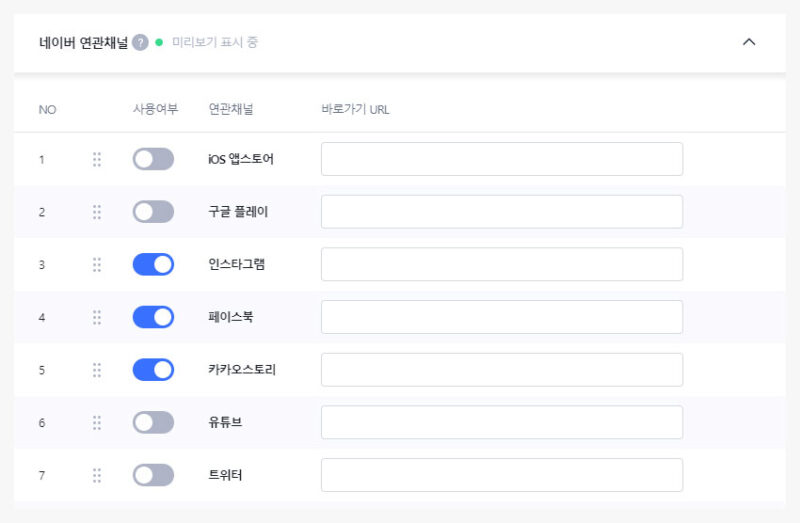Enable the 유튜브 channel toggle

click(153, 422)
